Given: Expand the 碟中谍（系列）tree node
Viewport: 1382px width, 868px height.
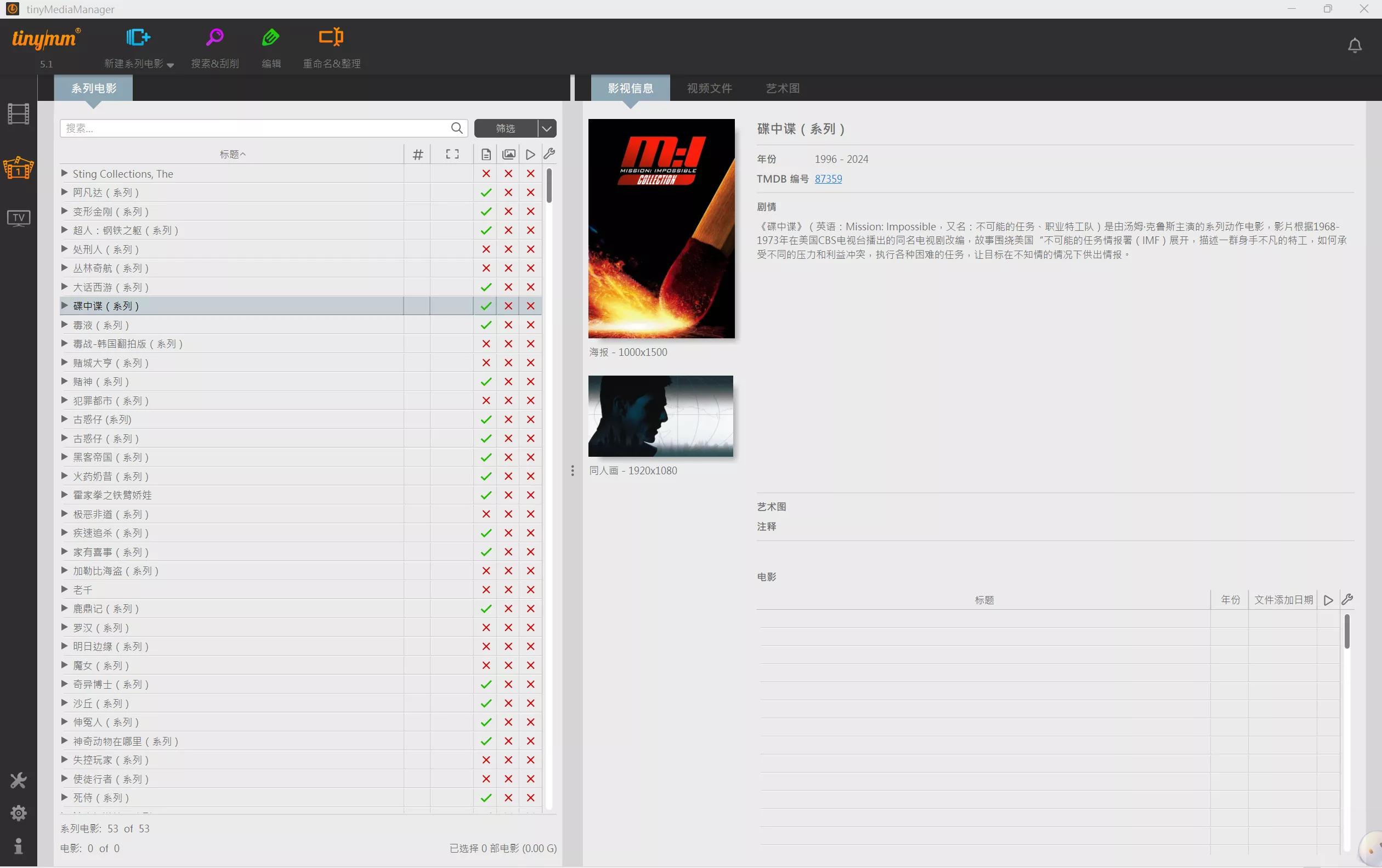Looking at the screenshot, I should point(64,306).
